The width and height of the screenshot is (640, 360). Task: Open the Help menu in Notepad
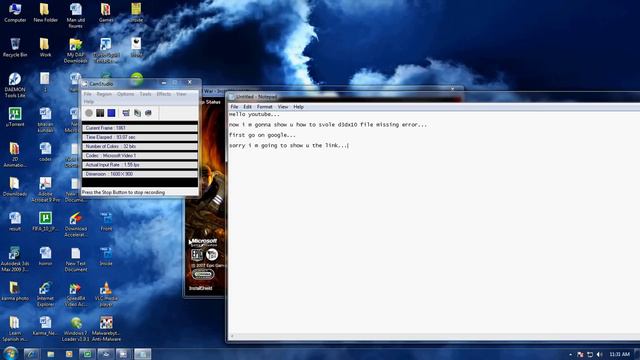coord(298,107)
